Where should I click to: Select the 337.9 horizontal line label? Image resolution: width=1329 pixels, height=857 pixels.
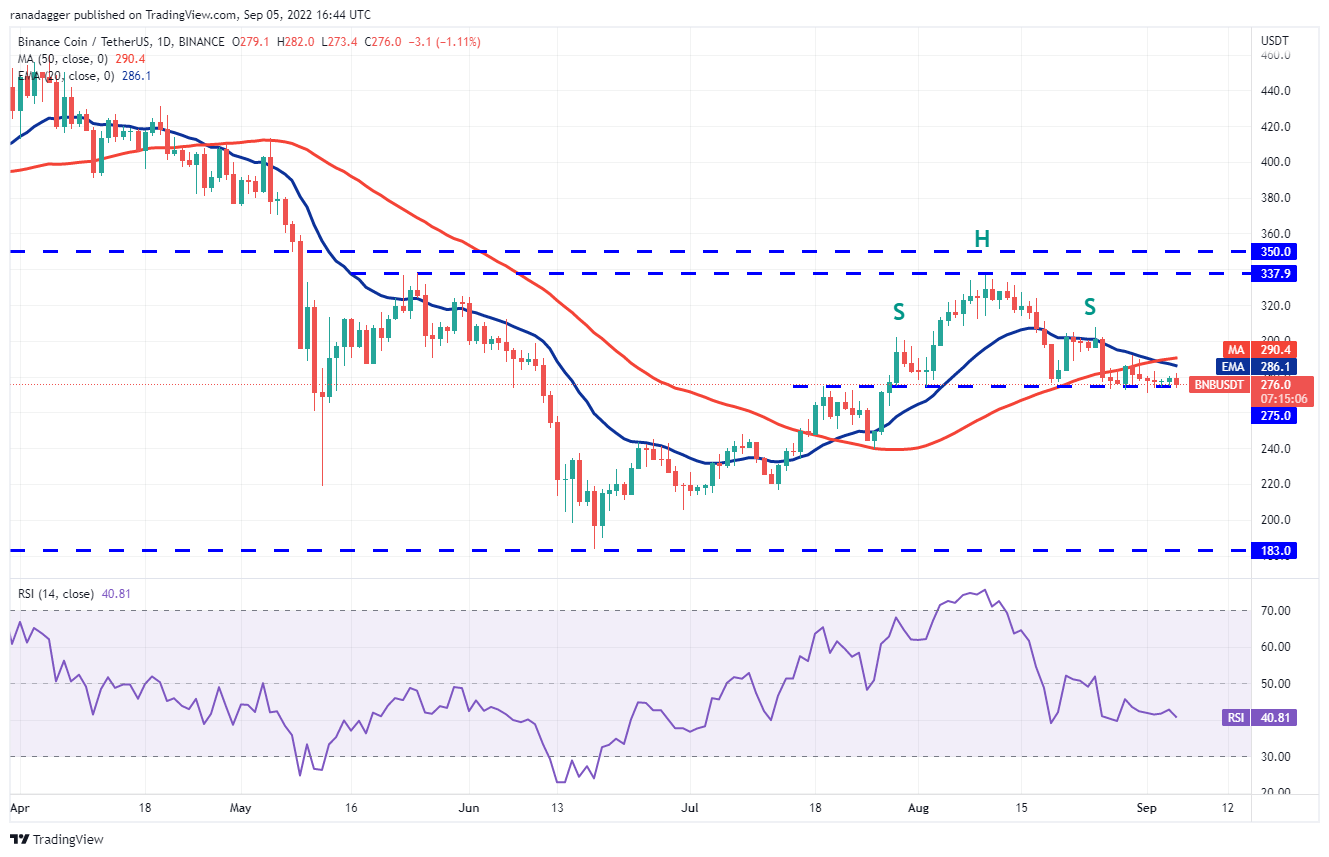(1276, 273)
